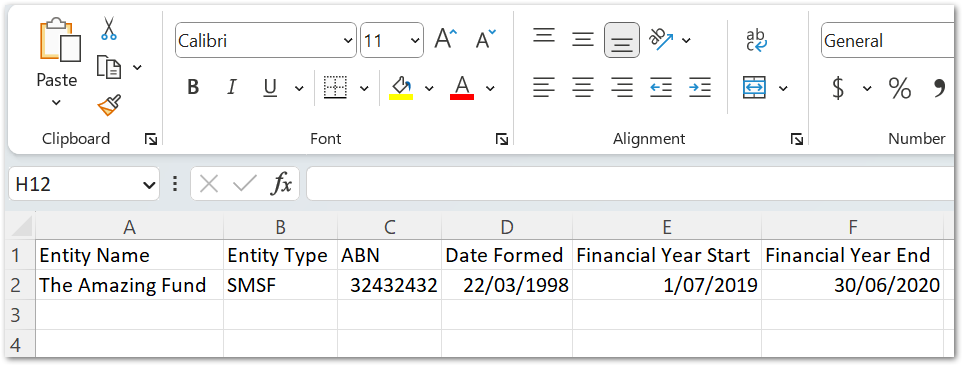This screenshot has height=366, width=963.
Task: Click the Percent Style icon
Action: 900,88
